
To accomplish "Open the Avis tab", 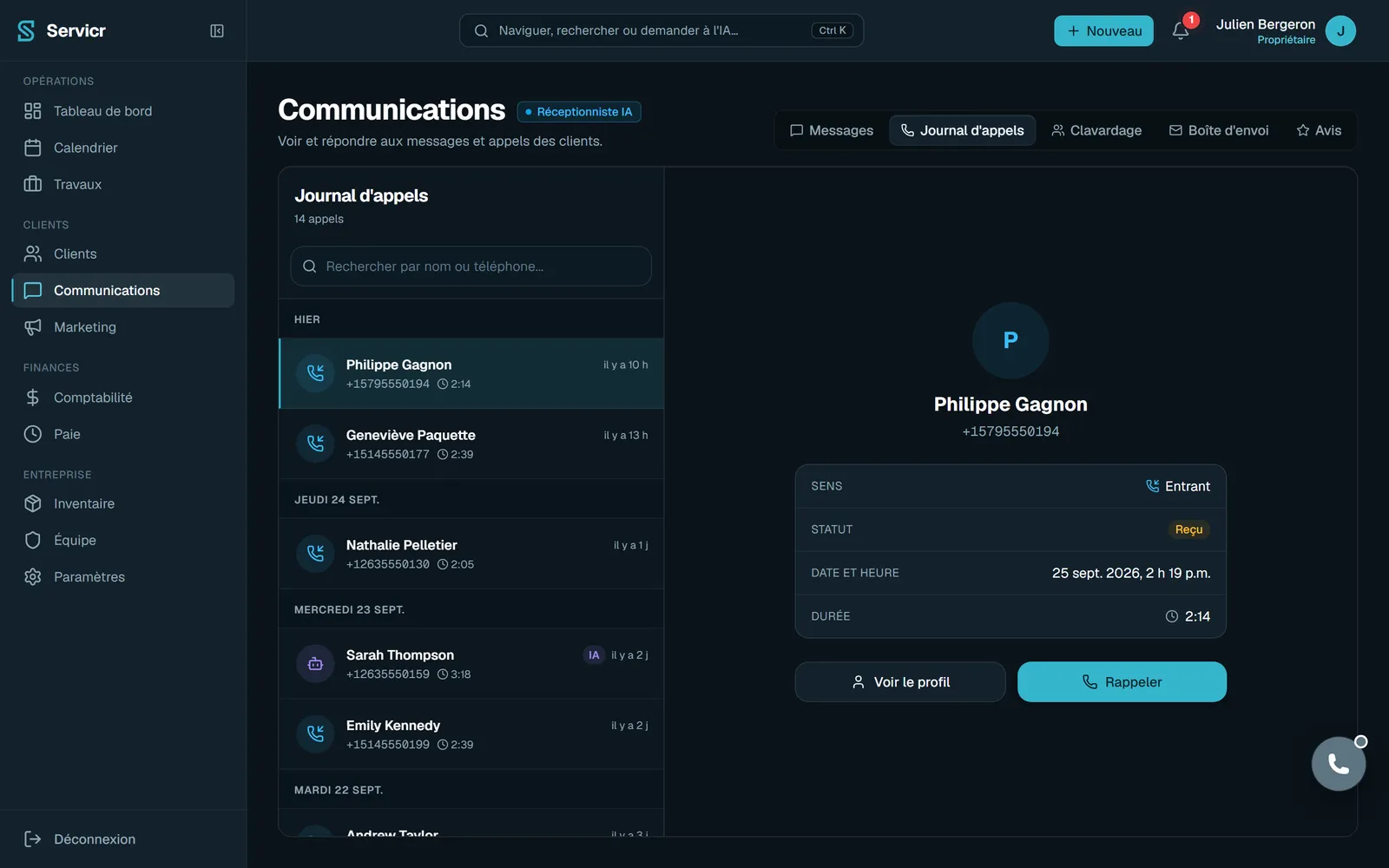I will [1319, 130].
